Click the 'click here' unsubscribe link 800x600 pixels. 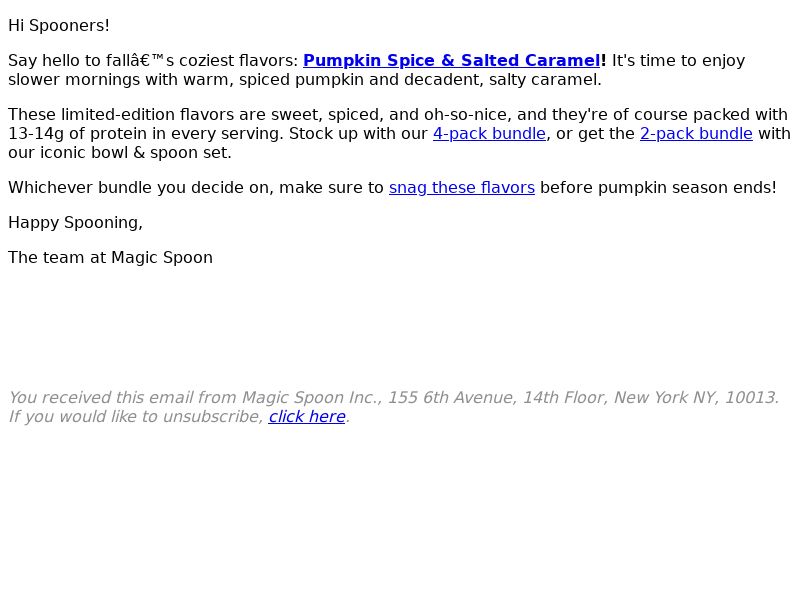click(x=307, y=417)
